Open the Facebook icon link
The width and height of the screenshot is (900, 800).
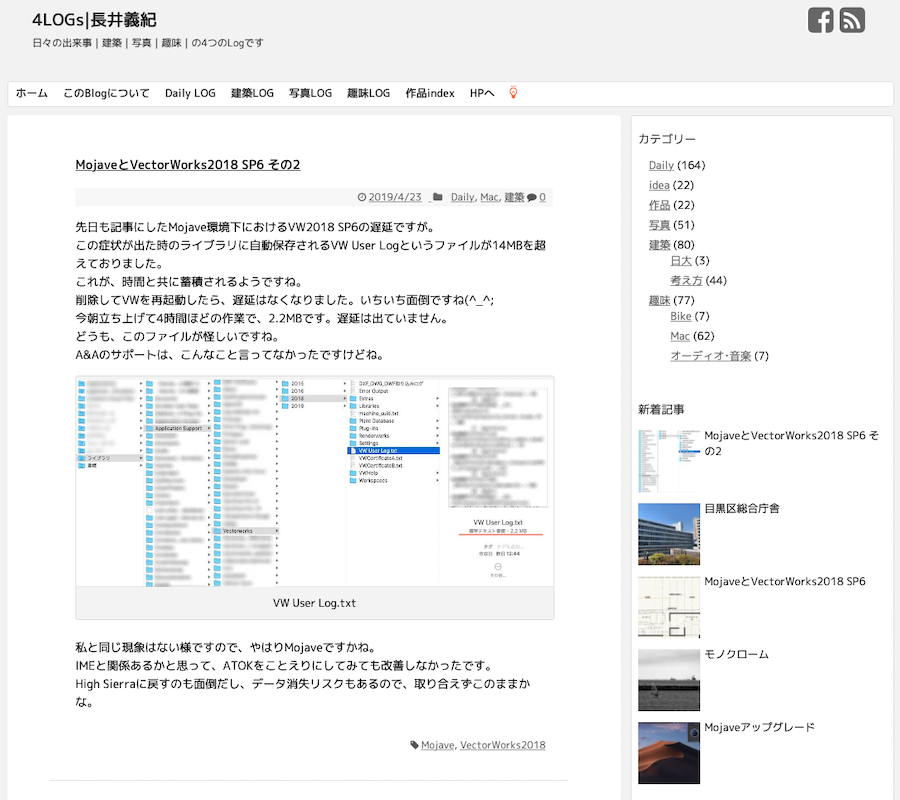point(820,21)
